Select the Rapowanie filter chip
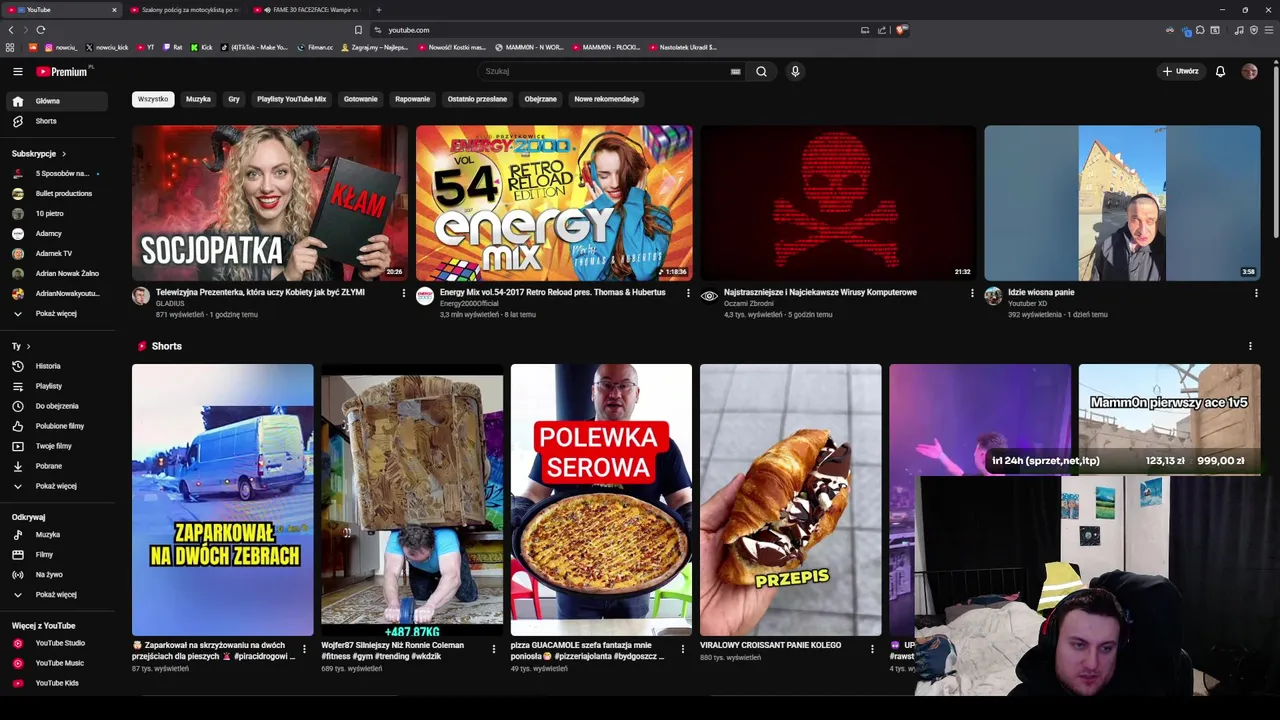The image size is (1280, 720). coord(412,99)
